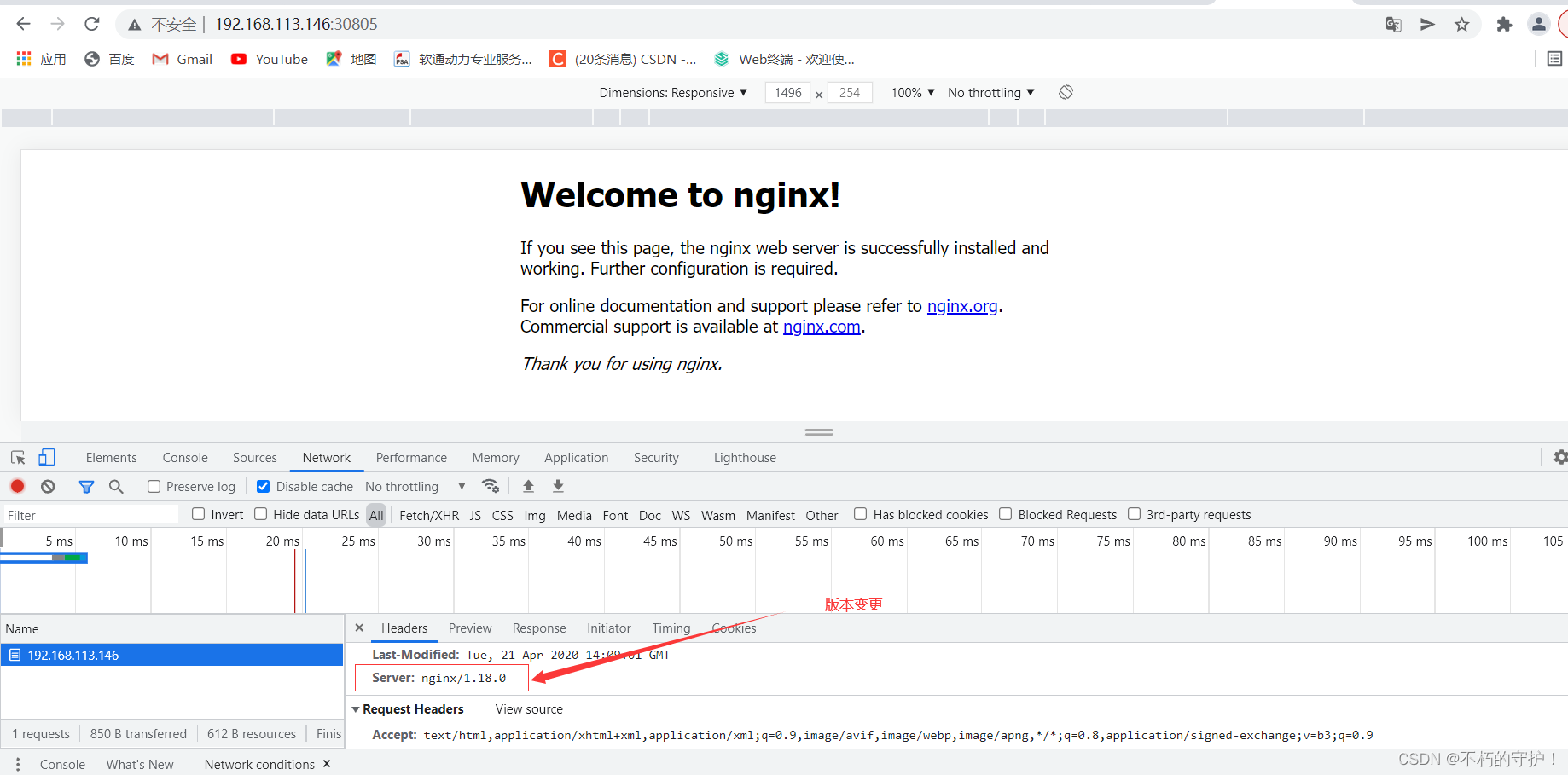Image resolution: width=1568 pixels, height=775 pixels.
Task: Open the Timing tab of request
Action: tap(671, 628)
